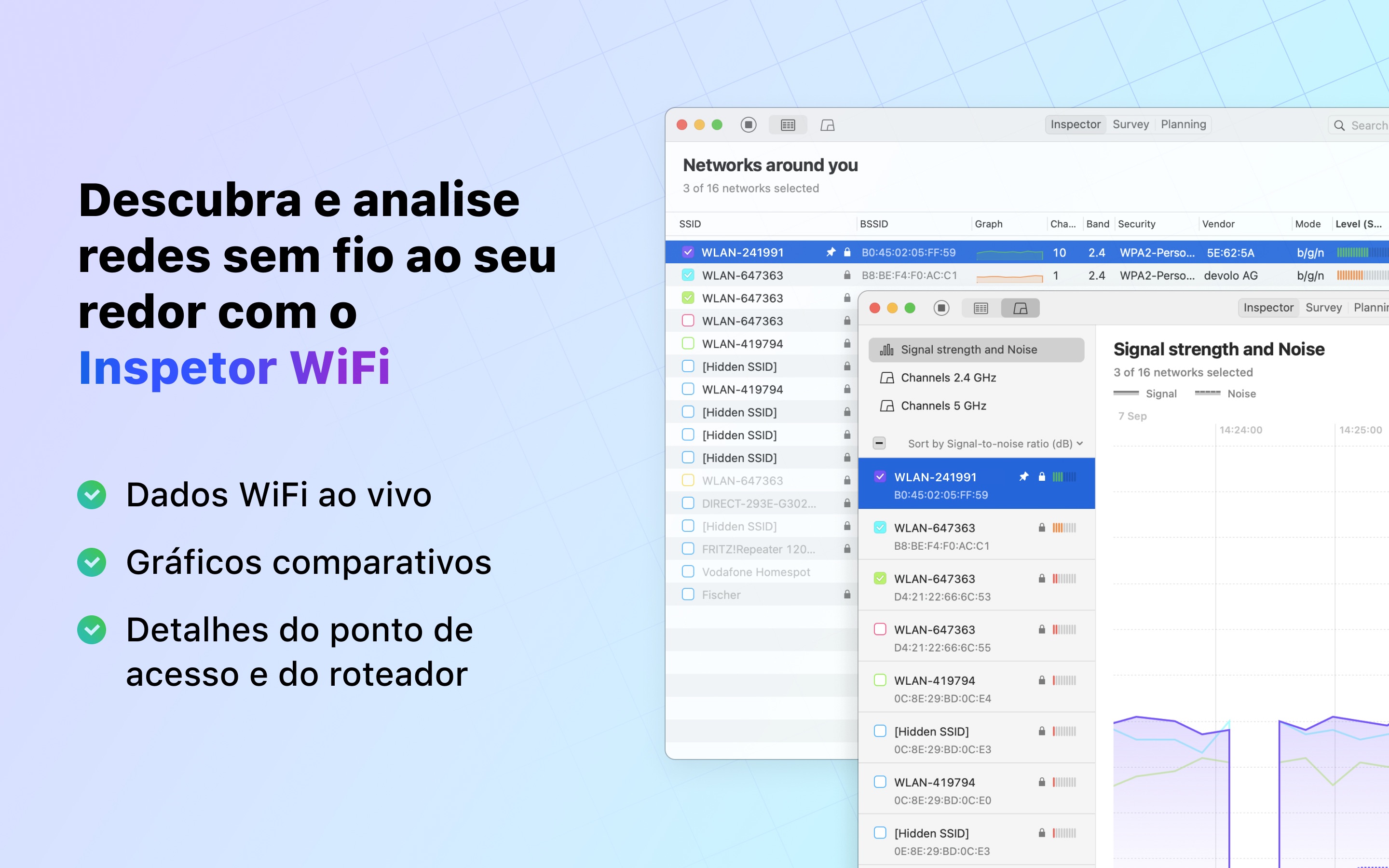Toggle checkbox for WLAN-241991 network
This screenshot has height=868, width=1389.
[x=687, y=252]
